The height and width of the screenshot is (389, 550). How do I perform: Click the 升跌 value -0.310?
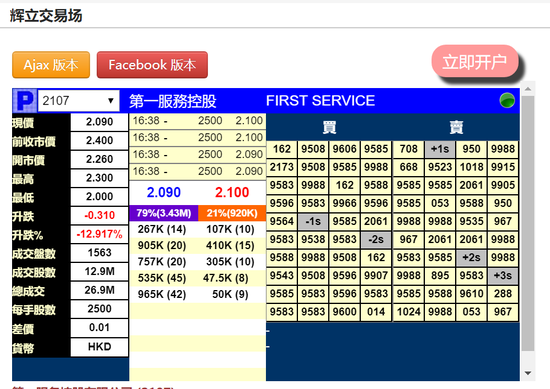pyautogui.click(x=100, y=215)
